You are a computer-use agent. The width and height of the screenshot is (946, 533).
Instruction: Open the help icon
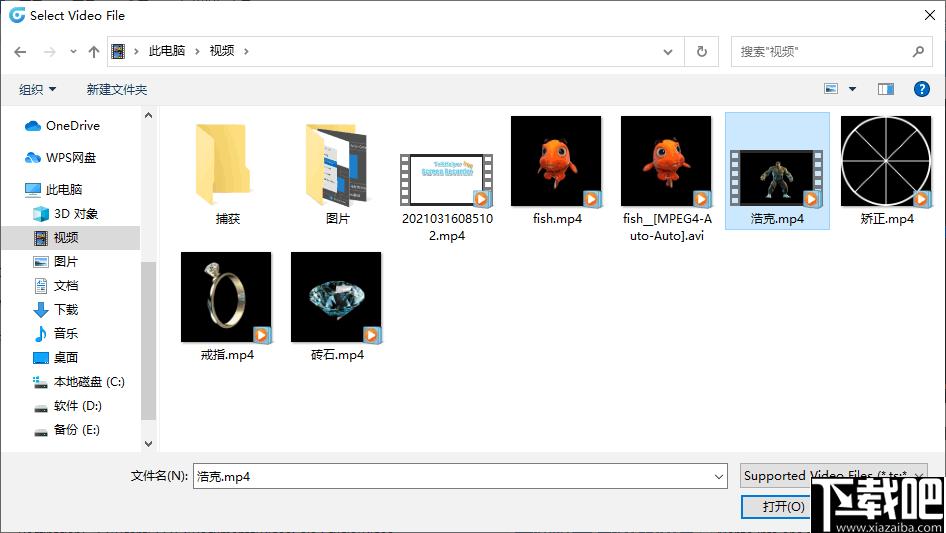(921, 89)
